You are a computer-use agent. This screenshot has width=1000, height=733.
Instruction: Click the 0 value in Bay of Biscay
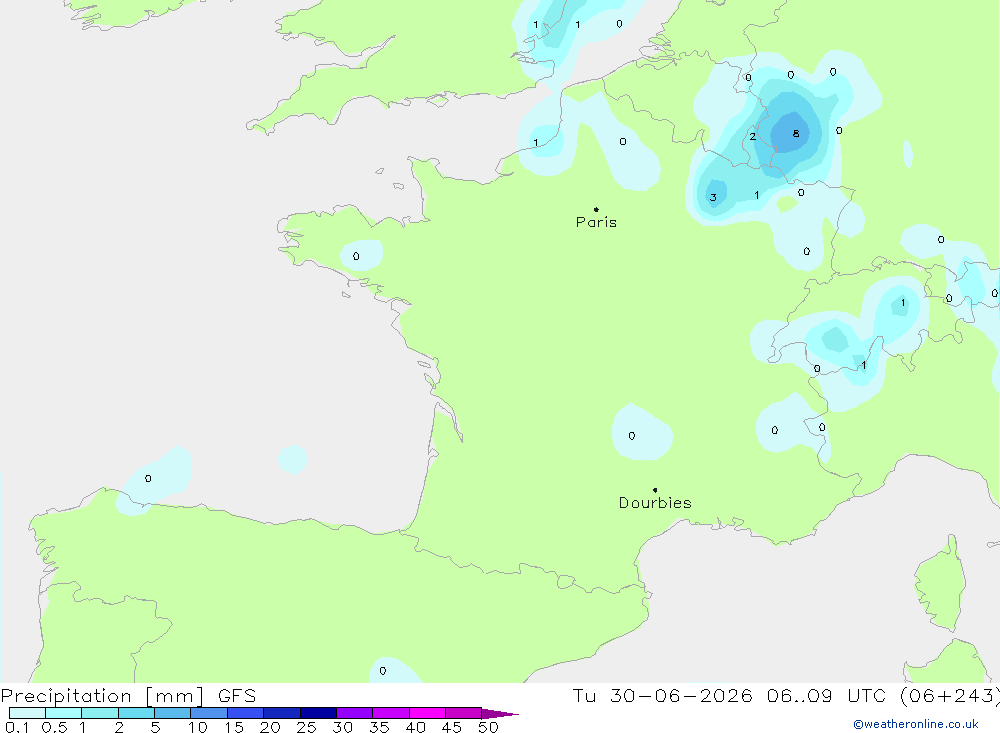pyautogui.click(x=148, y=478)
